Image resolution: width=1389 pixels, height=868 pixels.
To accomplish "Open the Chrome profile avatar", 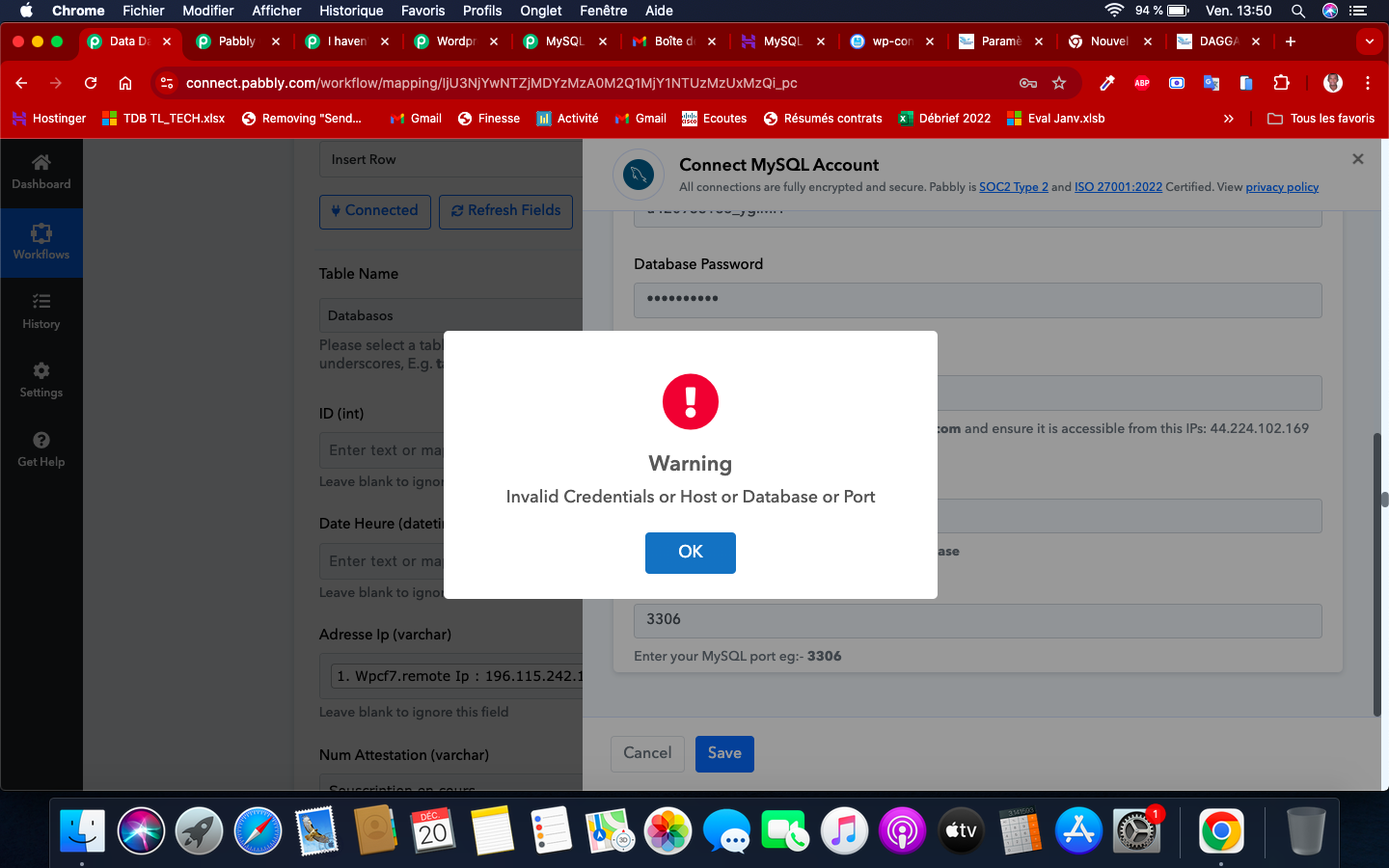I will pyautogui.click(x=1333, y=83).
